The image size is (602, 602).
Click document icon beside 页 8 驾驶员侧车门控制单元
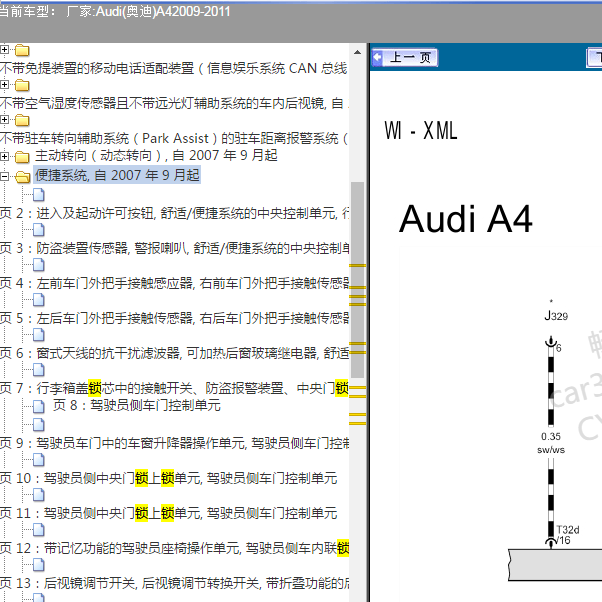coord(39,406)
